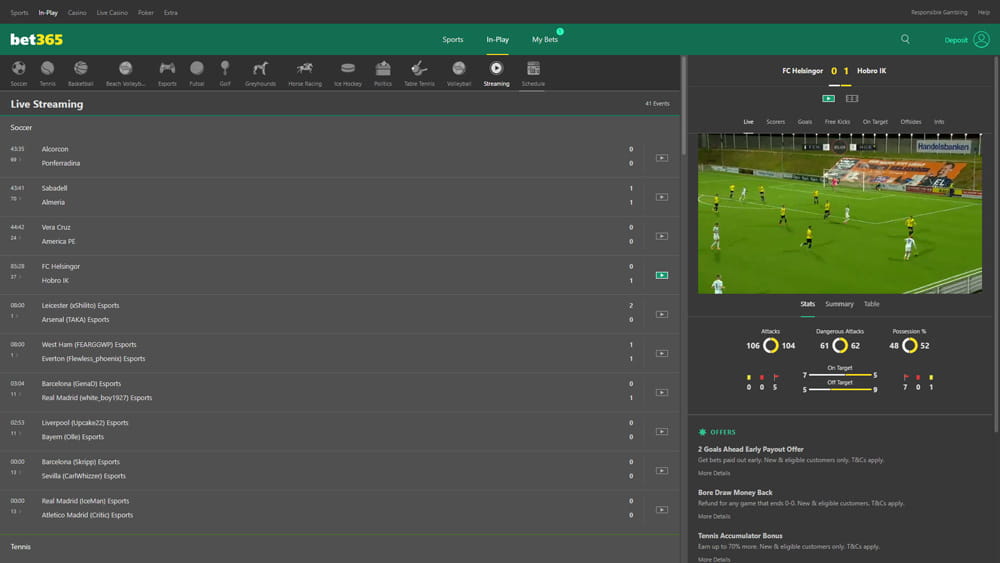This screenshot has width=1000, height=563.
Task: Open More Details for 2 Goals Ahead offer
Action: click(714, 473)
